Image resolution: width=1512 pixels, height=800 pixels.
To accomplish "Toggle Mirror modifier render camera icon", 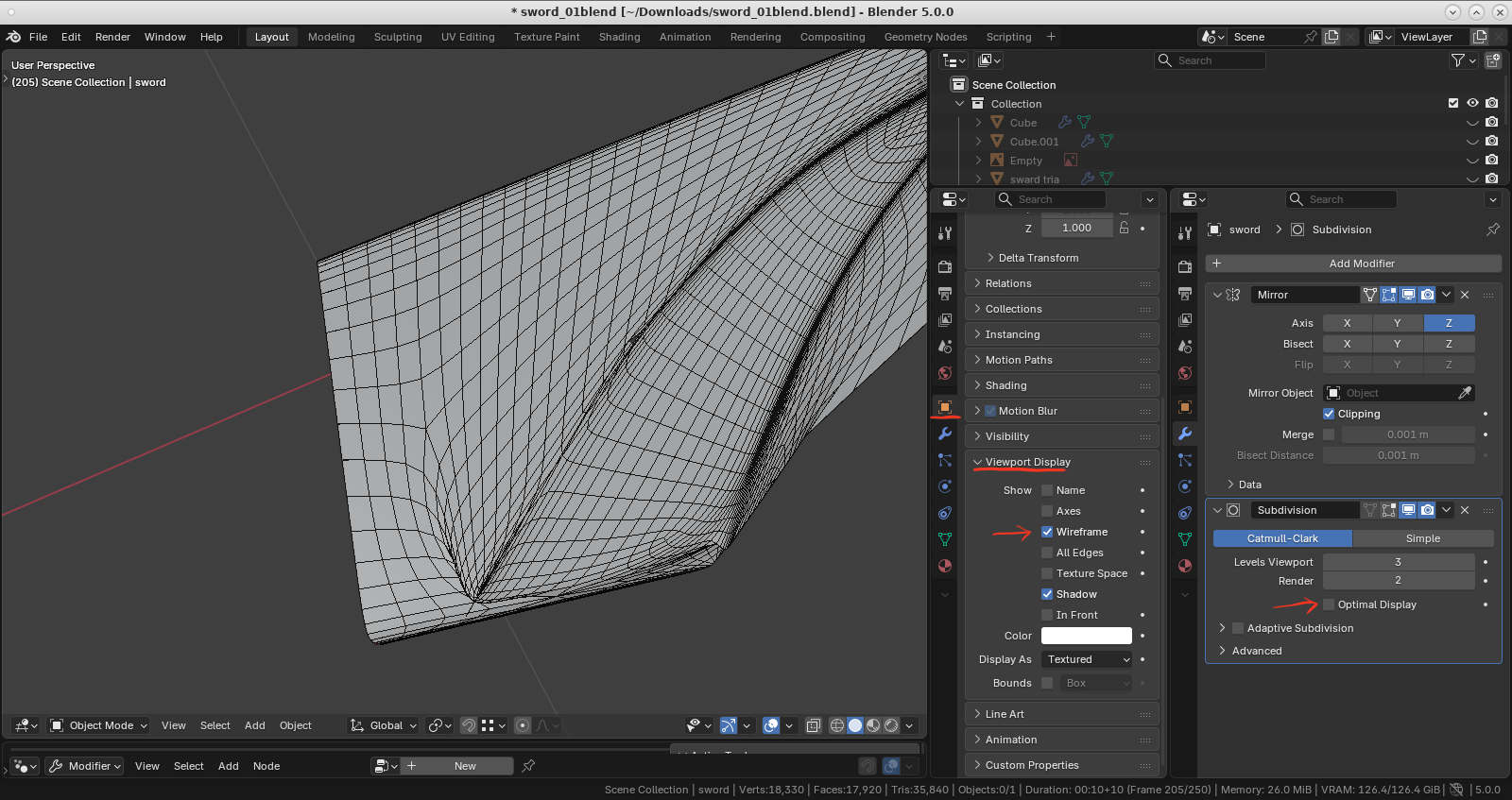I will (x=1427, y=295).
